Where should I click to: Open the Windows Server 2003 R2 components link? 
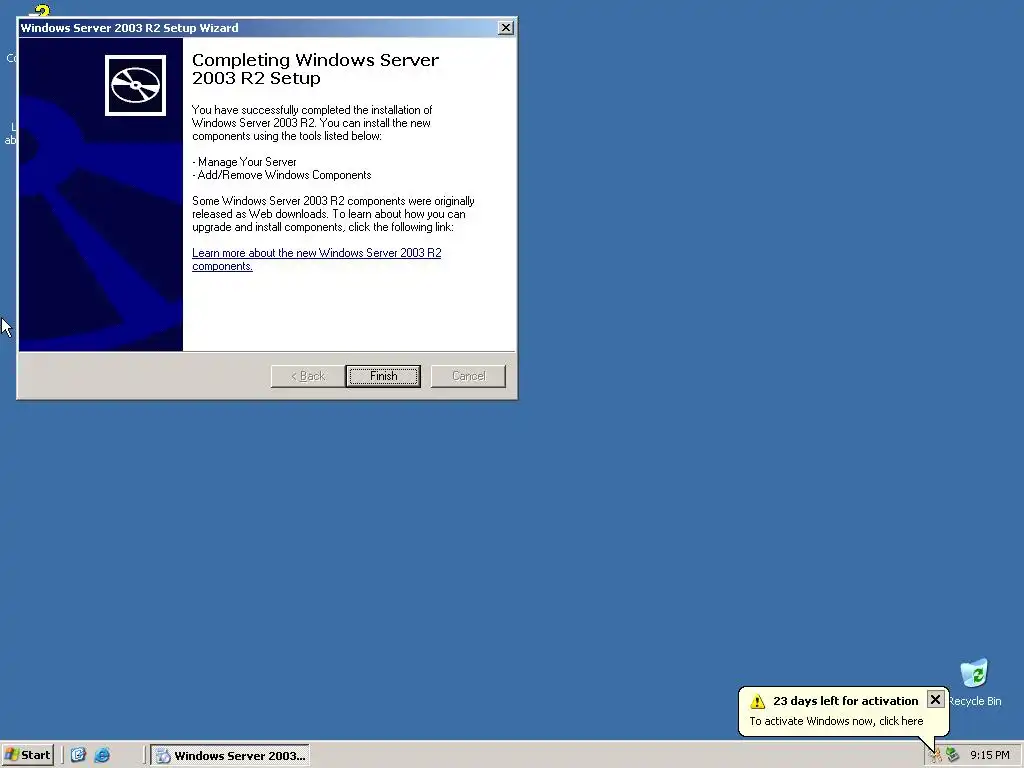coord(317,259)
